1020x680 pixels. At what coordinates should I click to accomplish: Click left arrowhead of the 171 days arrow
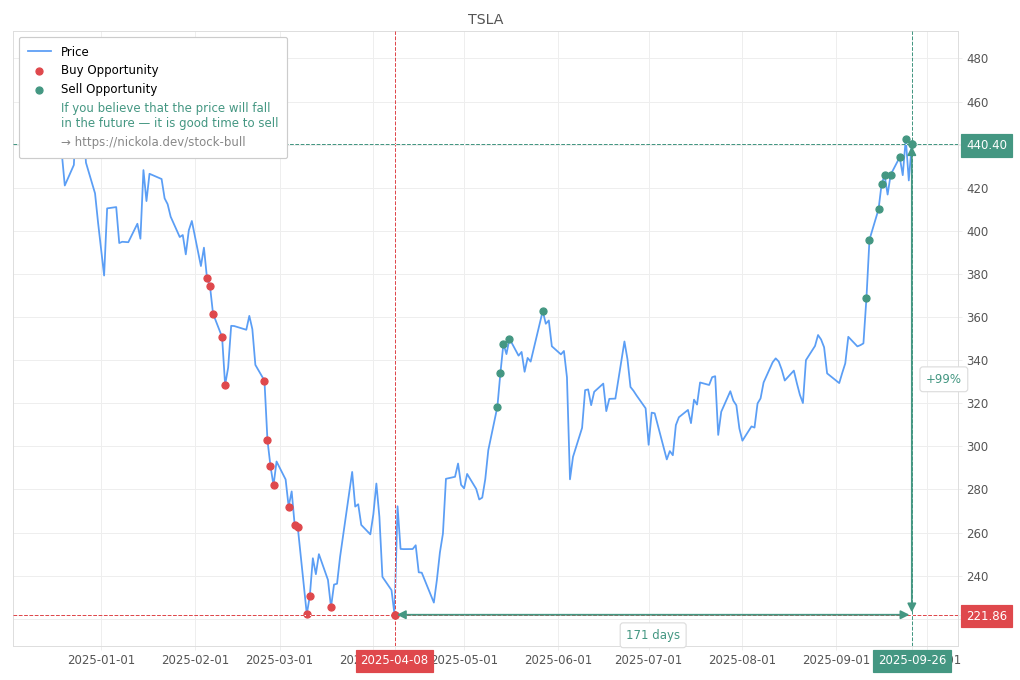(x=402, y=615)
